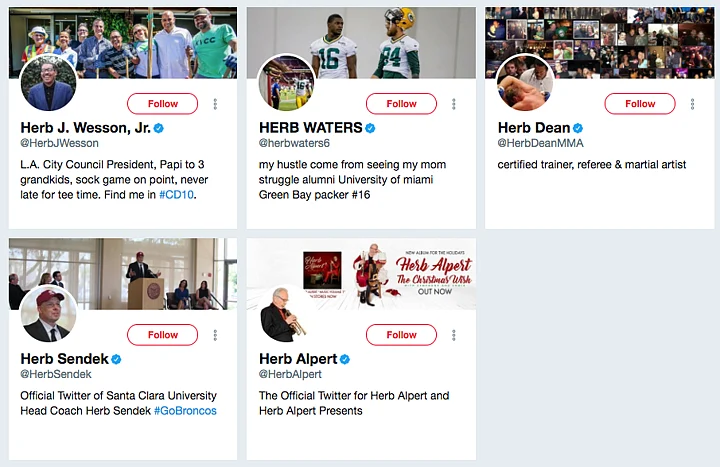Expand the three-dot menu for Herb Dean

click(x=692, y=104)
